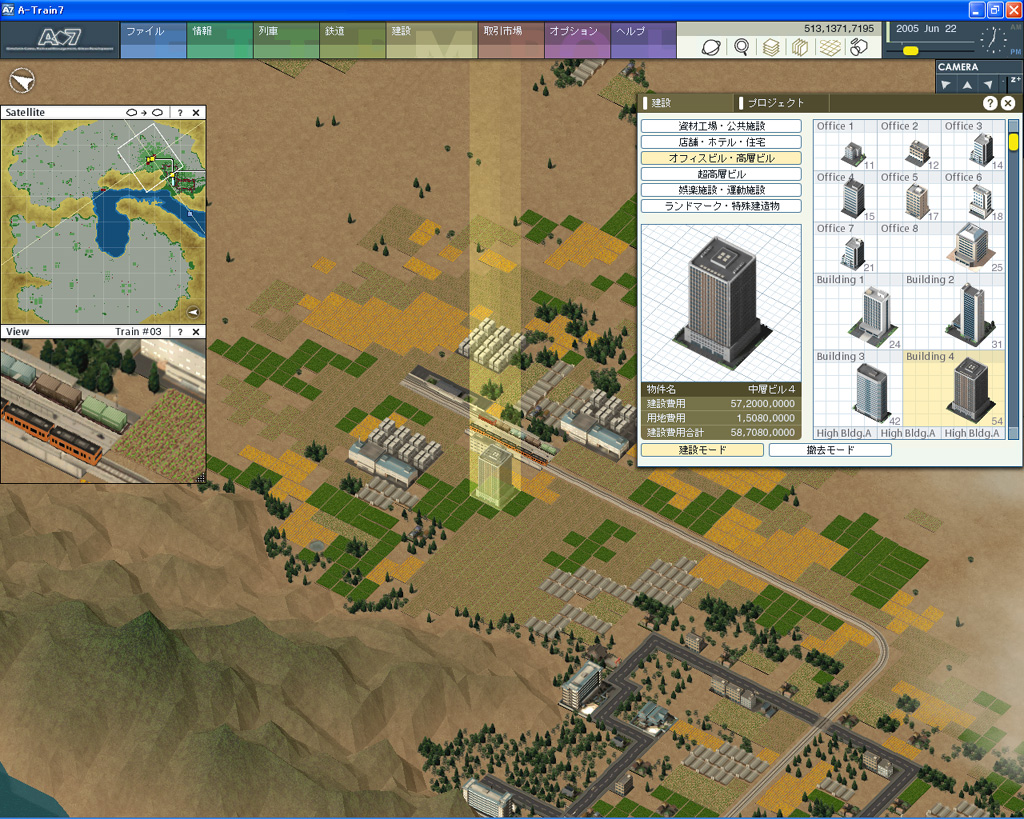Choose the Office 5 building
Viewport: 1024px width, 819px height.
pyautogui.click(x=909, y=197)
